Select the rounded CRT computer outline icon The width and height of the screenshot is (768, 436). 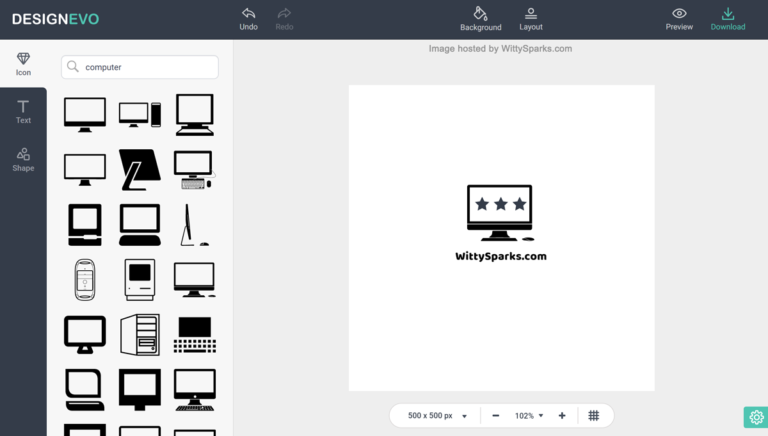click(x=85, y=390)
